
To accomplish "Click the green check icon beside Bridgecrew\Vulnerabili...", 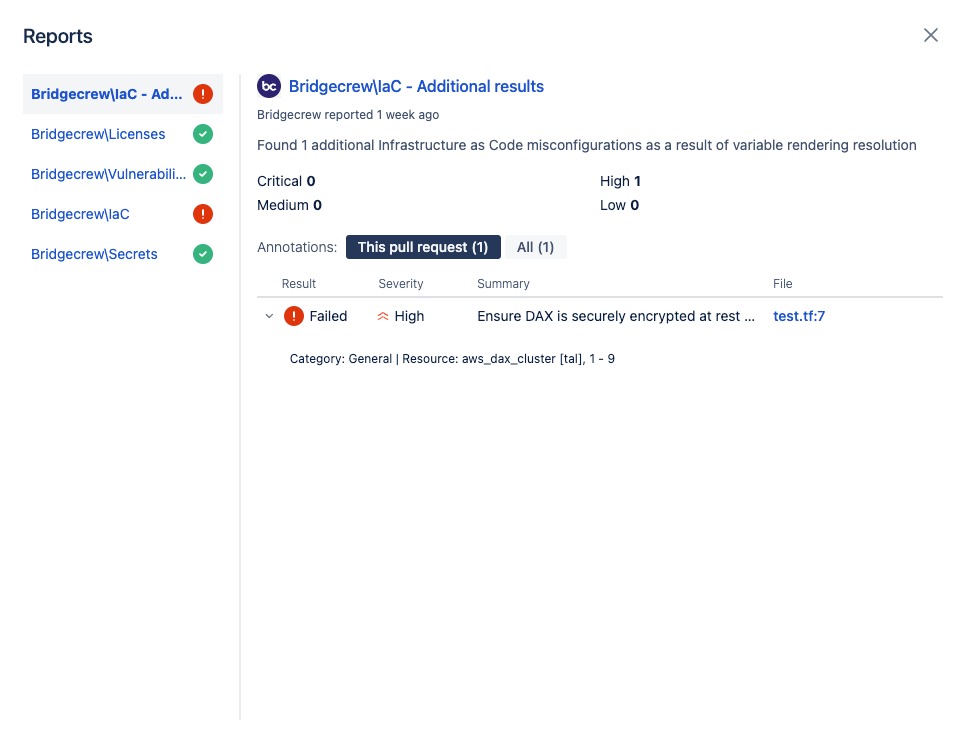I will (203, 174).
